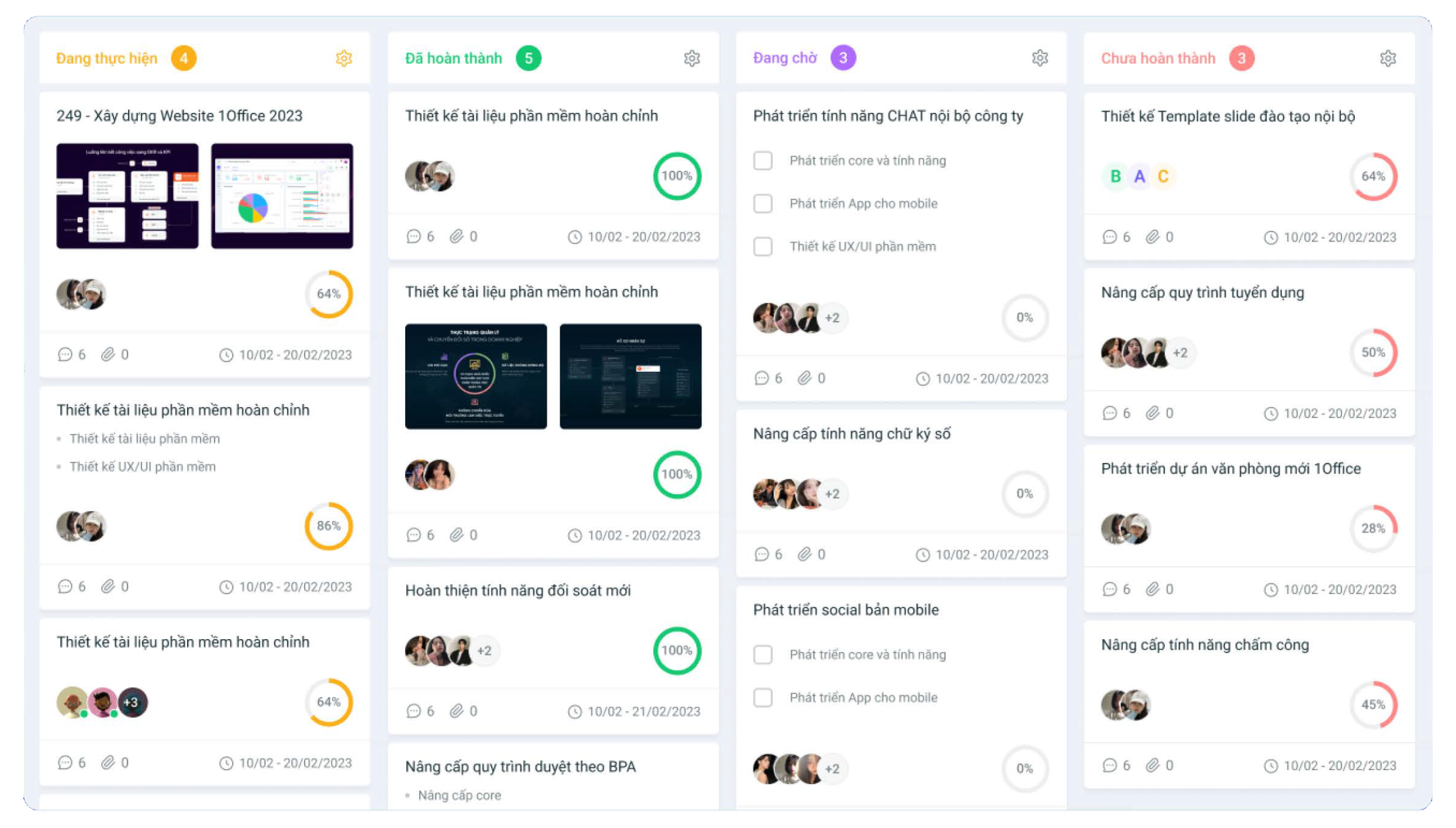Click comment icon on Hoàn thiện tính năng đối soát card

(413, 711)
